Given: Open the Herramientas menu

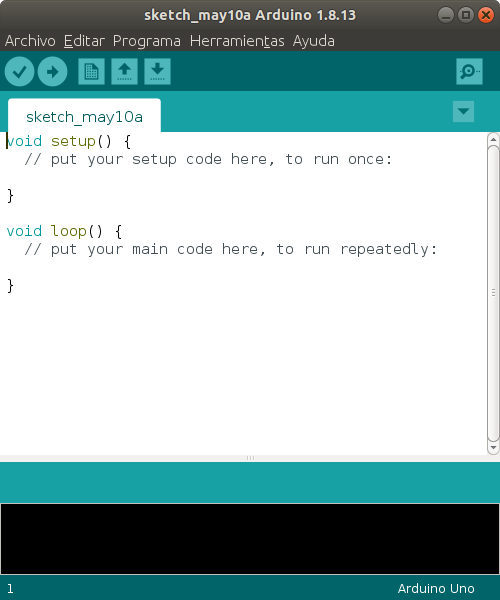Looking at the screenshot, I should coord(237,41).
